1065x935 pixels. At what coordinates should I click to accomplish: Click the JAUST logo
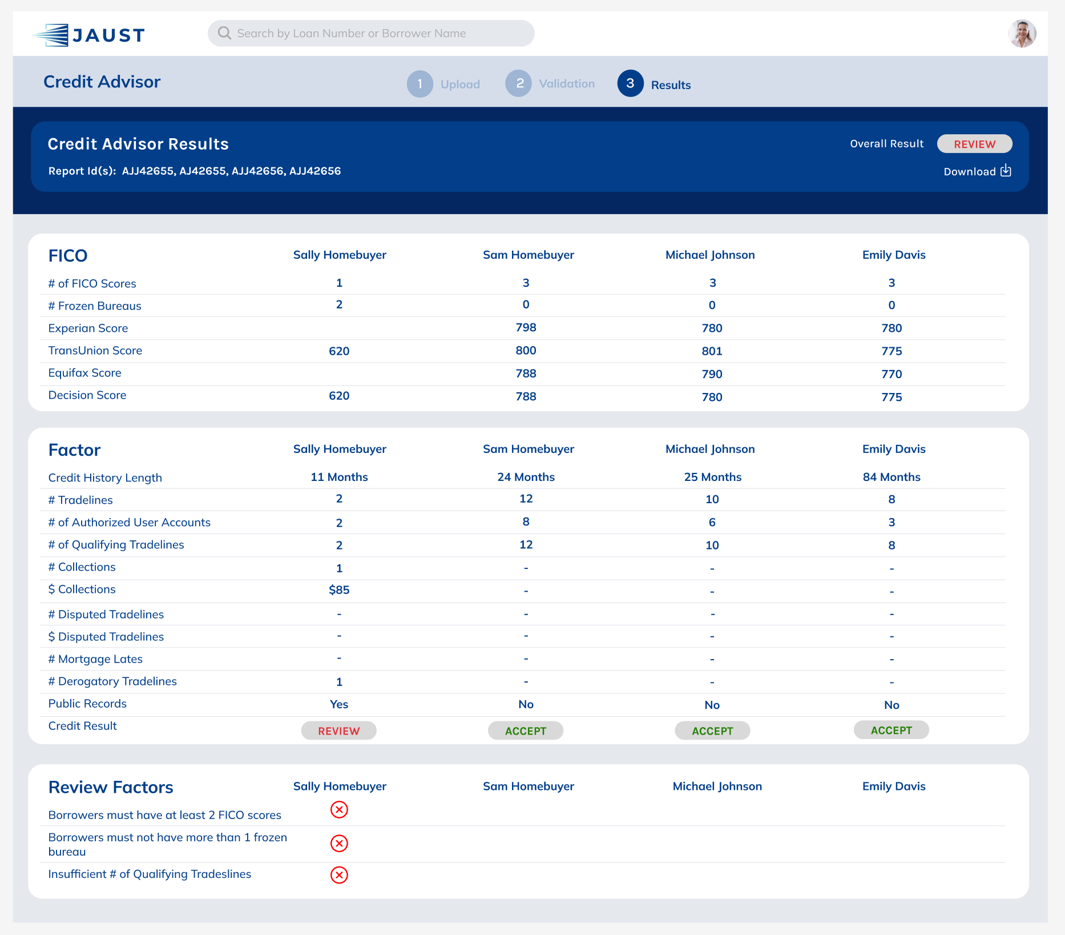tap(89, 35)
